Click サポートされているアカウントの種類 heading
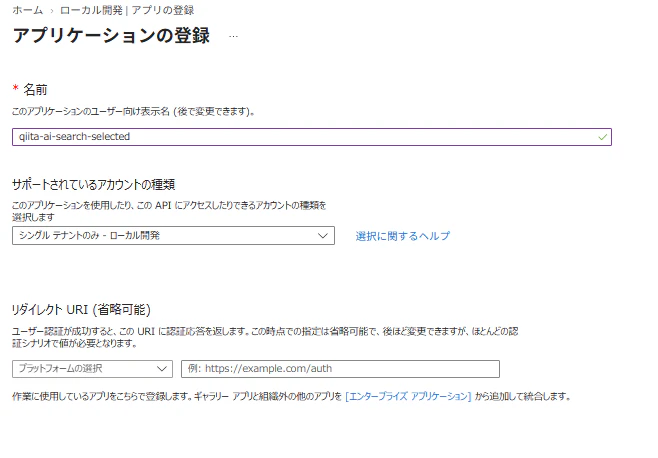 click(x=94, y=184)
